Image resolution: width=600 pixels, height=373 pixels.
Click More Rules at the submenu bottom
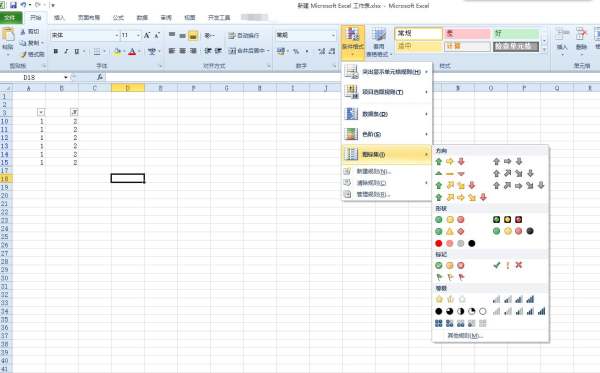(x=465, y=336)
